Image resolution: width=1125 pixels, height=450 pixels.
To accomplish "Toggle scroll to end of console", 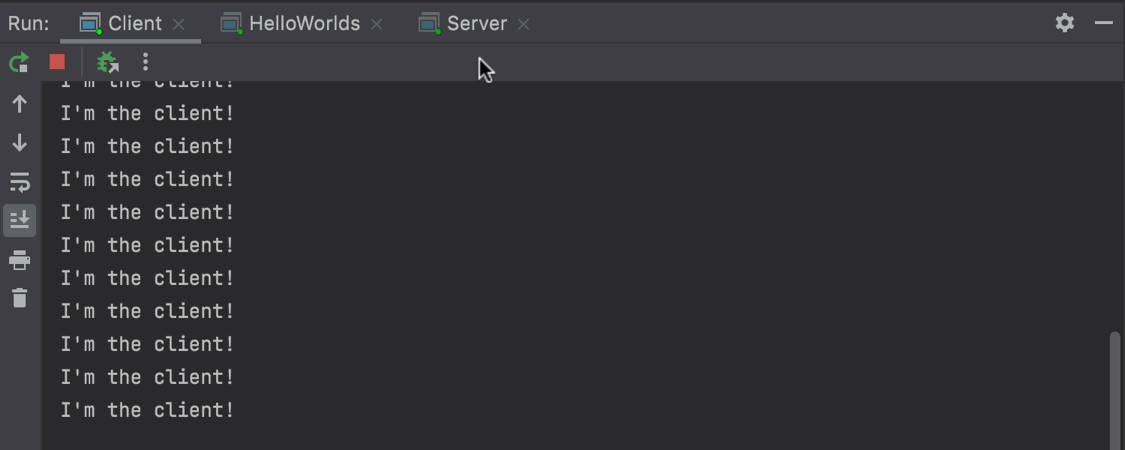I will (x=19, y=220).
